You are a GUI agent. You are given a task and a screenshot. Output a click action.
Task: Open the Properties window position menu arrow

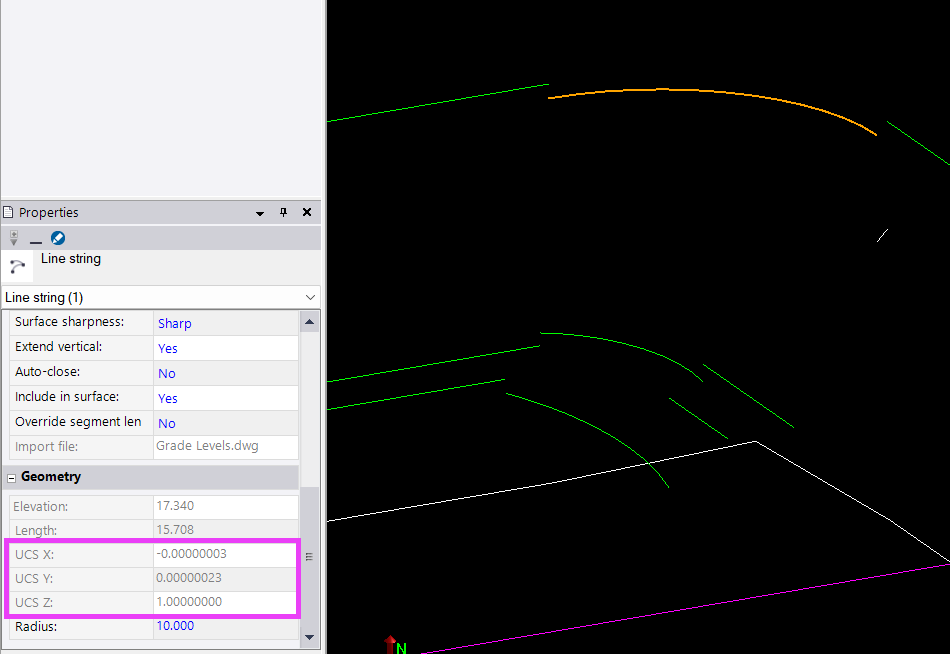(x=260, y=213)
